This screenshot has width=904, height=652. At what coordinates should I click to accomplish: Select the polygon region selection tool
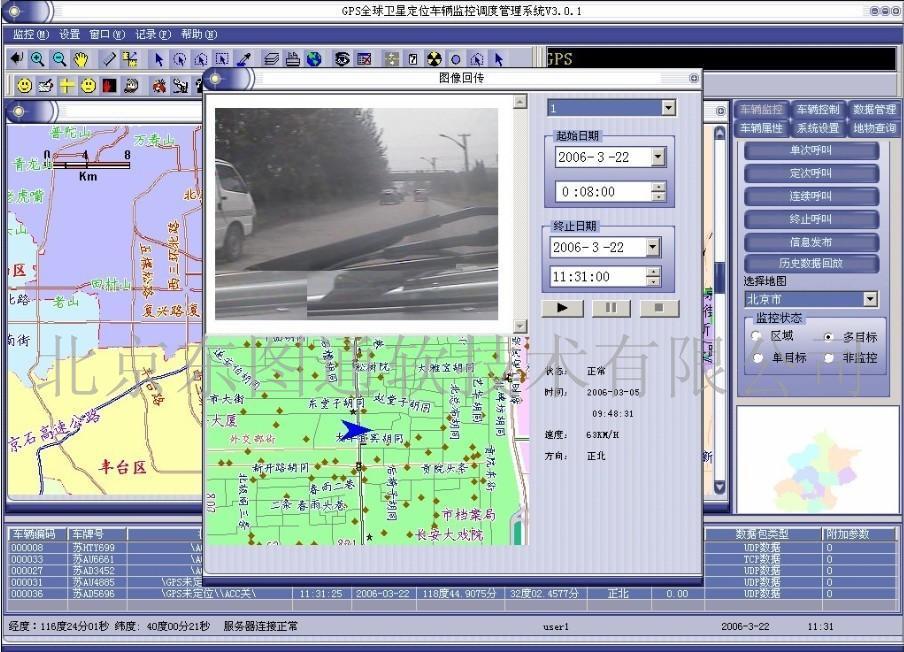[x=201, y=59]
